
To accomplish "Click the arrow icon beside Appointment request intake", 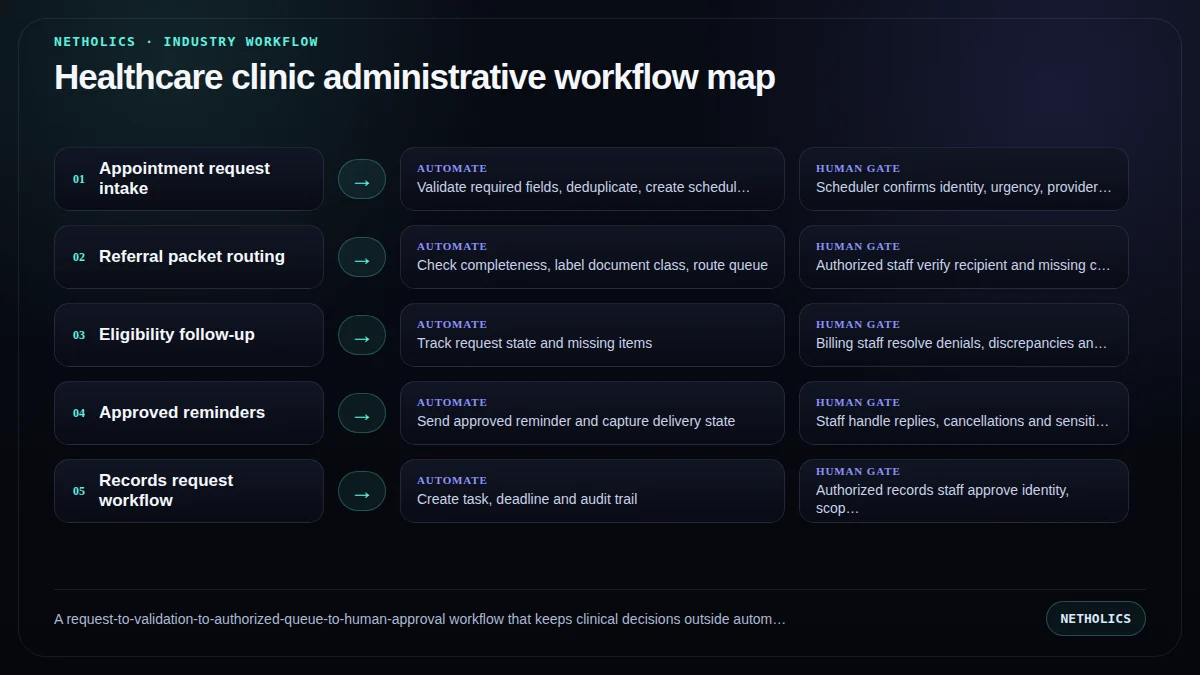I will point(362,179).
